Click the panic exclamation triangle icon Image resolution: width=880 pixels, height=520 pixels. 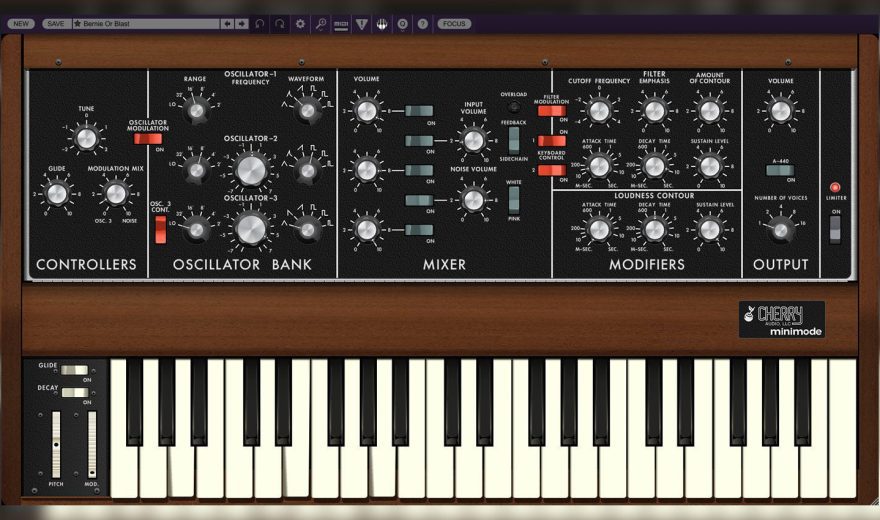[x=361, y=24]
